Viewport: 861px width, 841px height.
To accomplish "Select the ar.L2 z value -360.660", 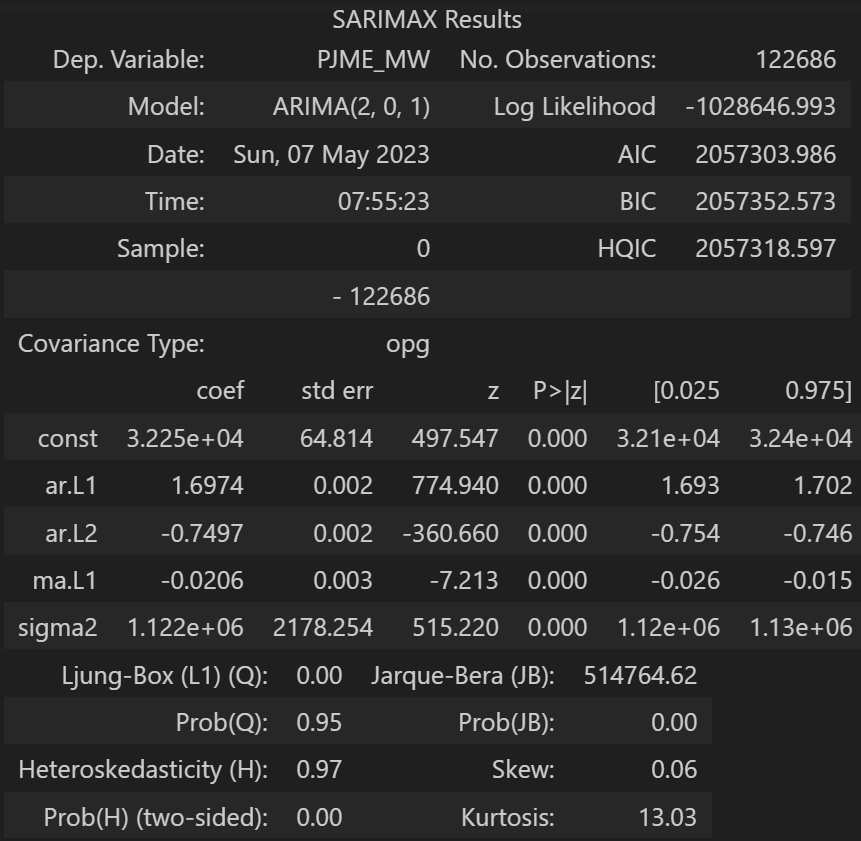I will point(450,533).
